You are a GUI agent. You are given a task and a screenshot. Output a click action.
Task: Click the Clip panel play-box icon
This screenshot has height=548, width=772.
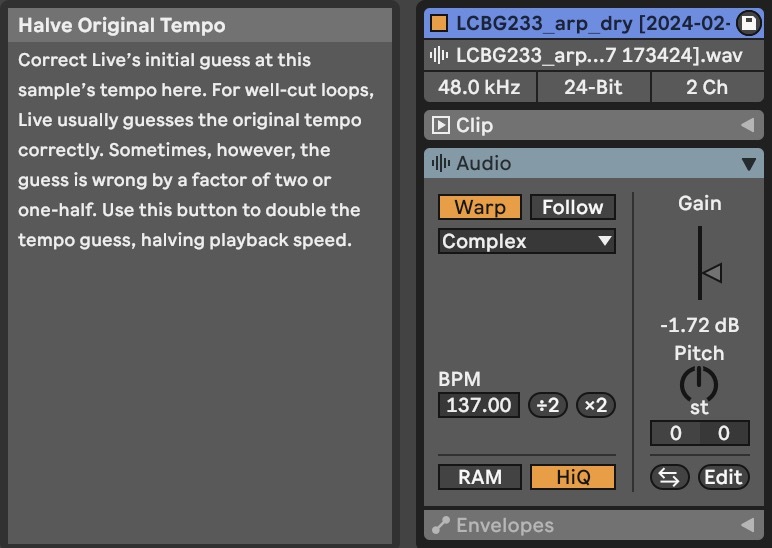440,125
